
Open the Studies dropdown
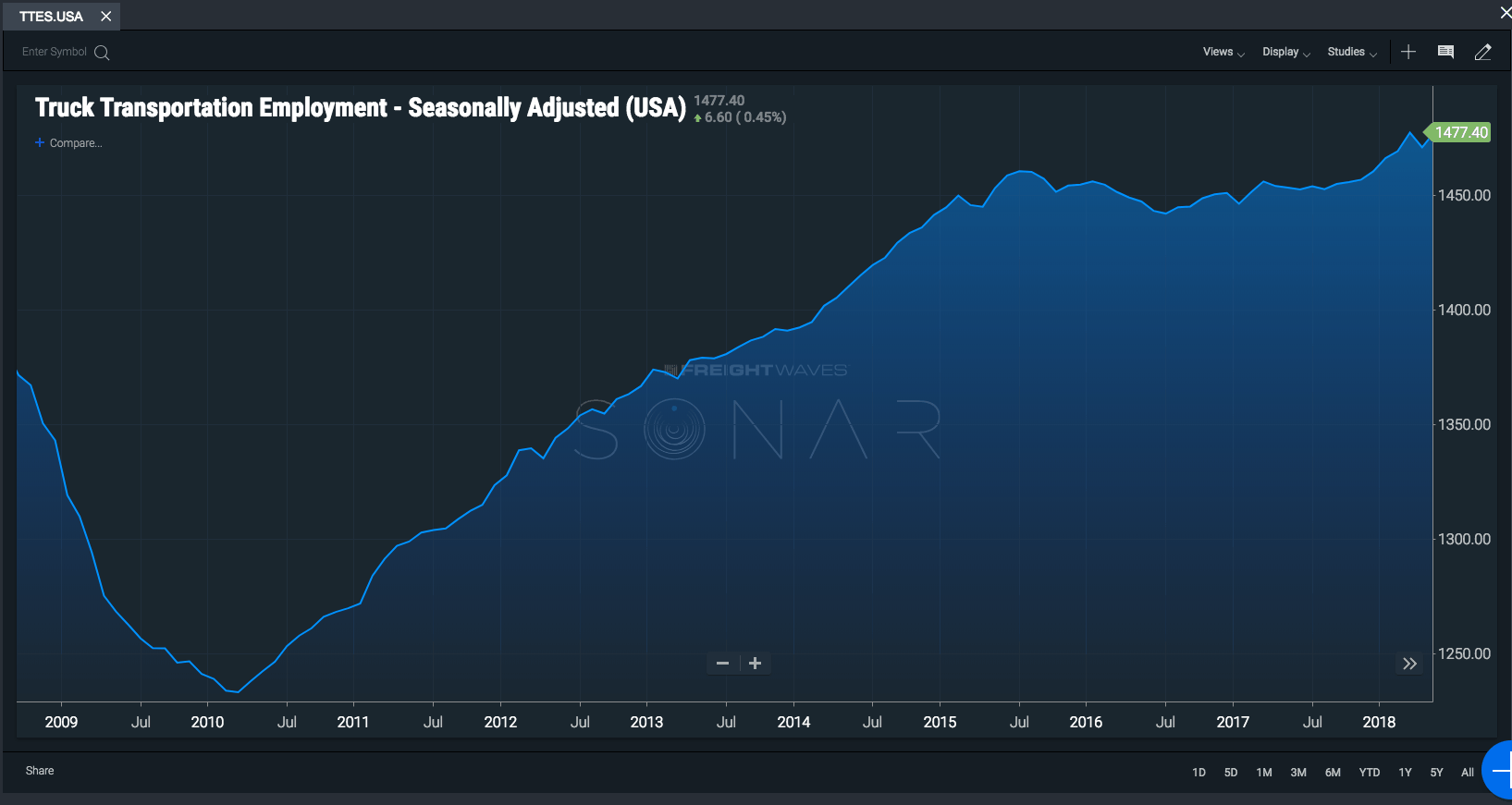[1352, 52]
